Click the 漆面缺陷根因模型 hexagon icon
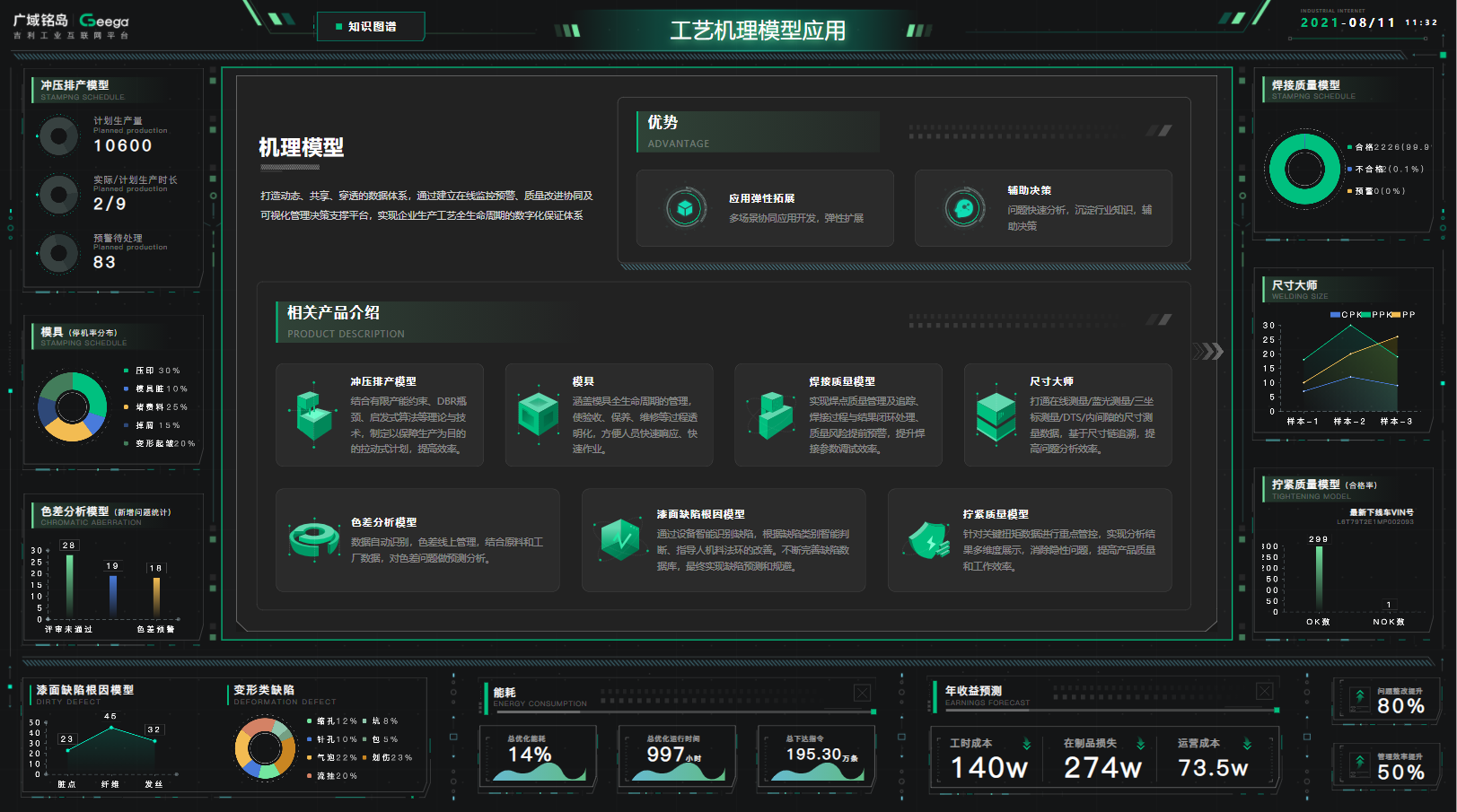 (619, 540)
